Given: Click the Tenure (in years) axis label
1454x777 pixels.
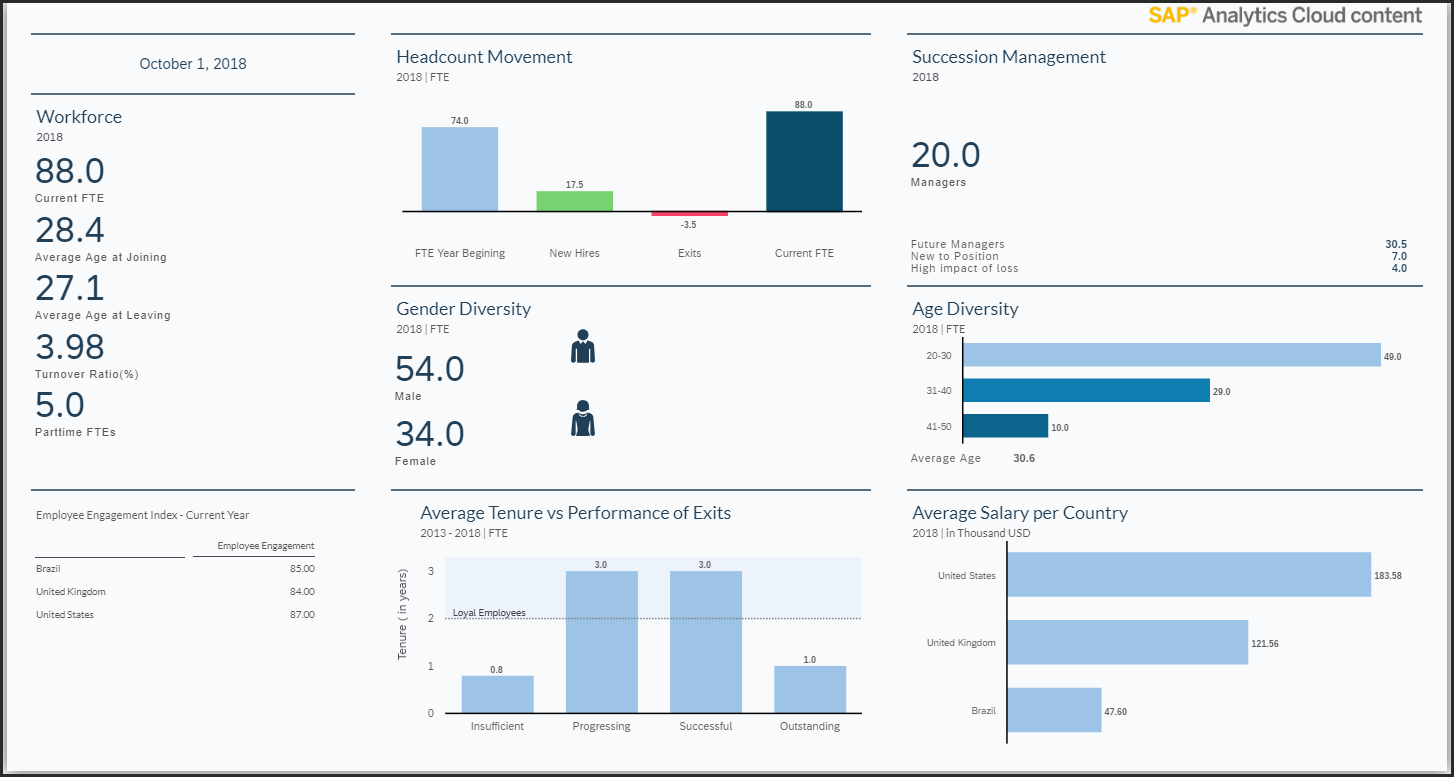Looking at the screenshot, I should tap(403, 613).
